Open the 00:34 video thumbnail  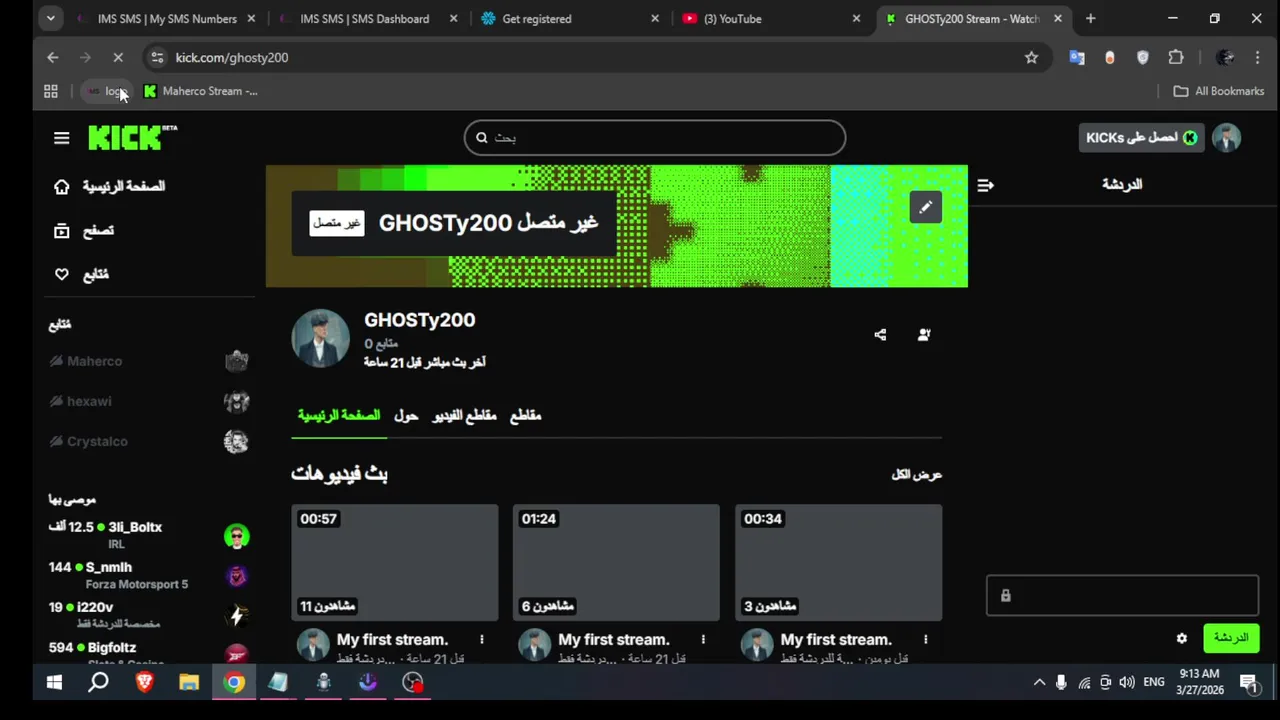[x=838, y=562]
